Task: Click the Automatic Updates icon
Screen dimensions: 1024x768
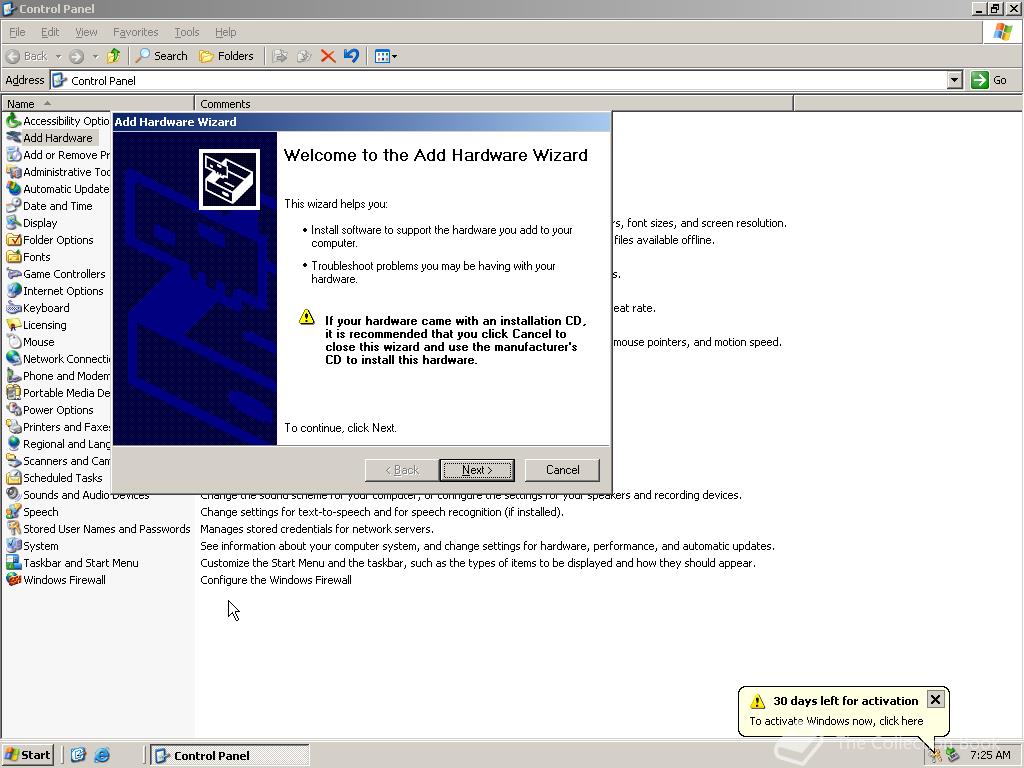Action: click(x=13, y=189)
